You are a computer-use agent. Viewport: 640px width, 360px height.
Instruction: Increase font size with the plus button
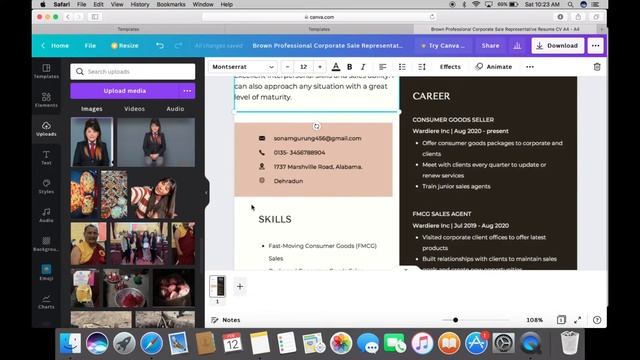320,67
